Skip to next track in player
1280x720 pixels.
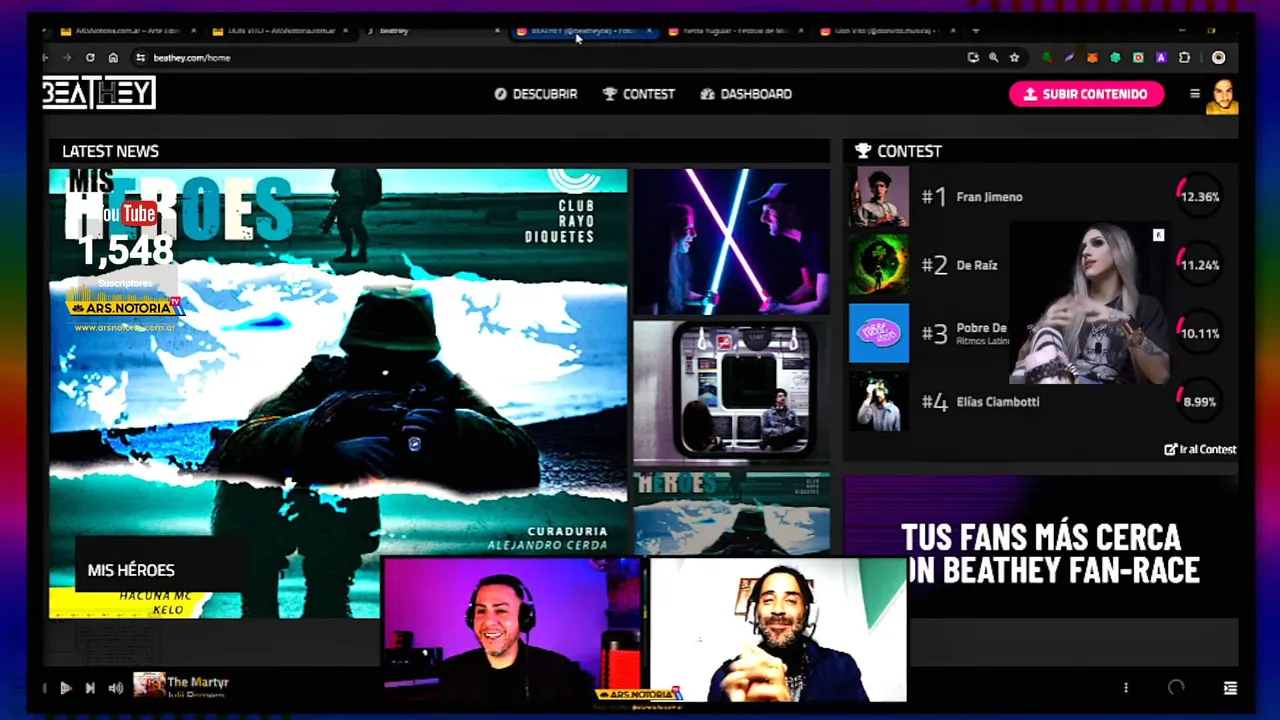pos(90,688)
